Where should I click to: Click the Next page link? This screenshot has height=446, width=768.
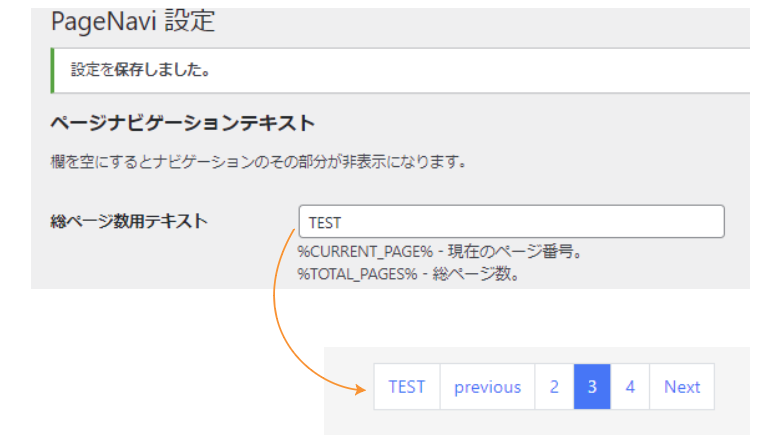coord(682,387)
